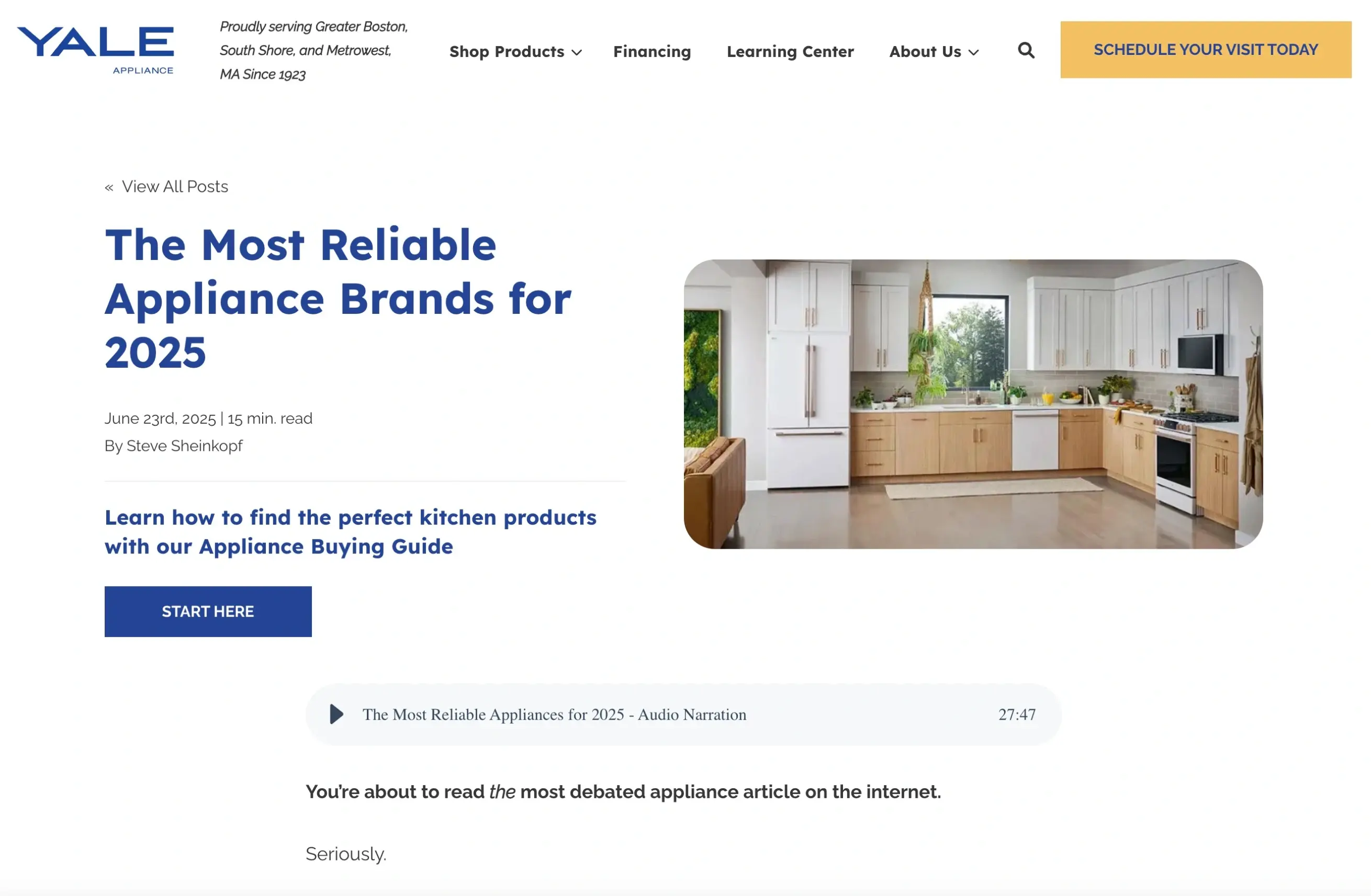Click the kitchen hero image
The width and height of the screenshot is (1371, 896).
(973, 404)
